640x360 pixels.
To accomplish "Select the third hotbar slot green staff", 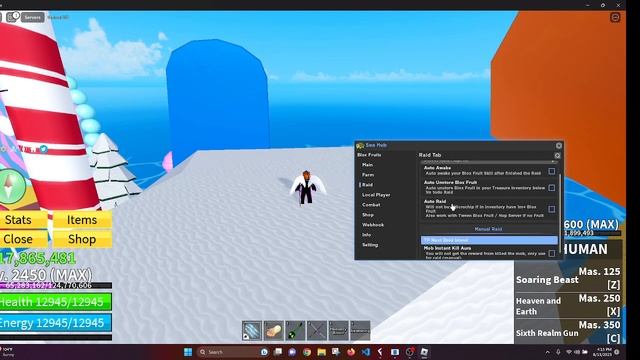I will tap(295, 330).
